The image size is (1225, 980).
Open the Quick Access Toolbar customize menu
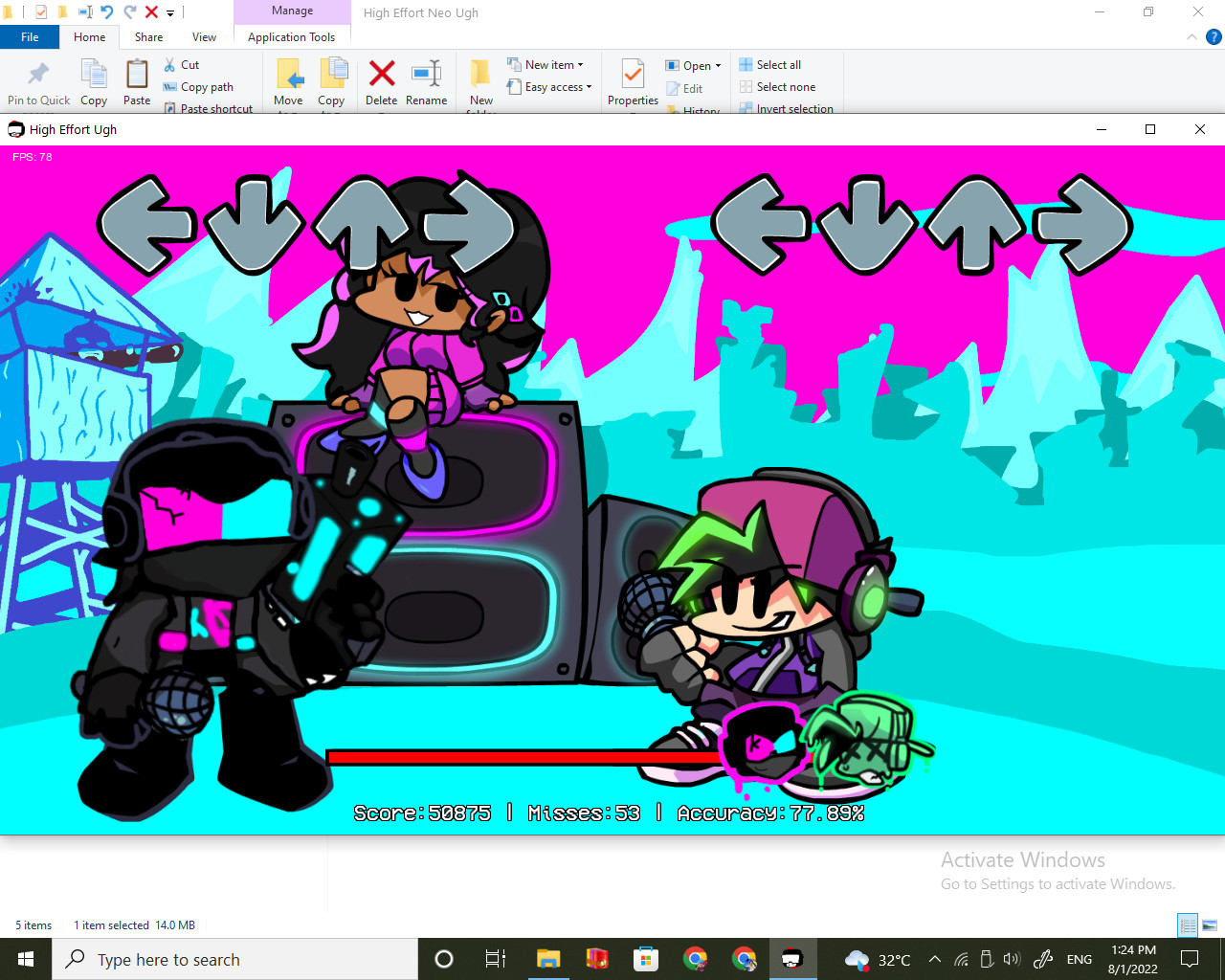(x=170, y=12)
